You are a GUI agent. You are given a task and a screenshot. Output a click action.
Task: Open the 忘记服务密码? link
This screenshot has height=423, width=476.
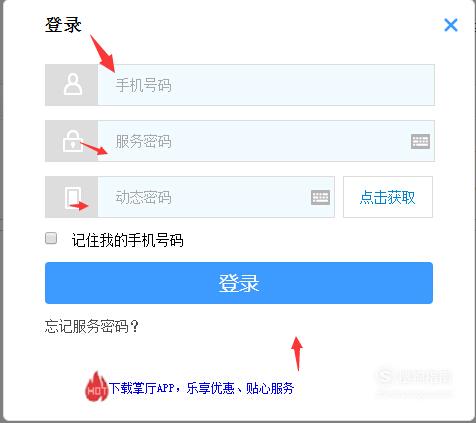click(92, 326)
